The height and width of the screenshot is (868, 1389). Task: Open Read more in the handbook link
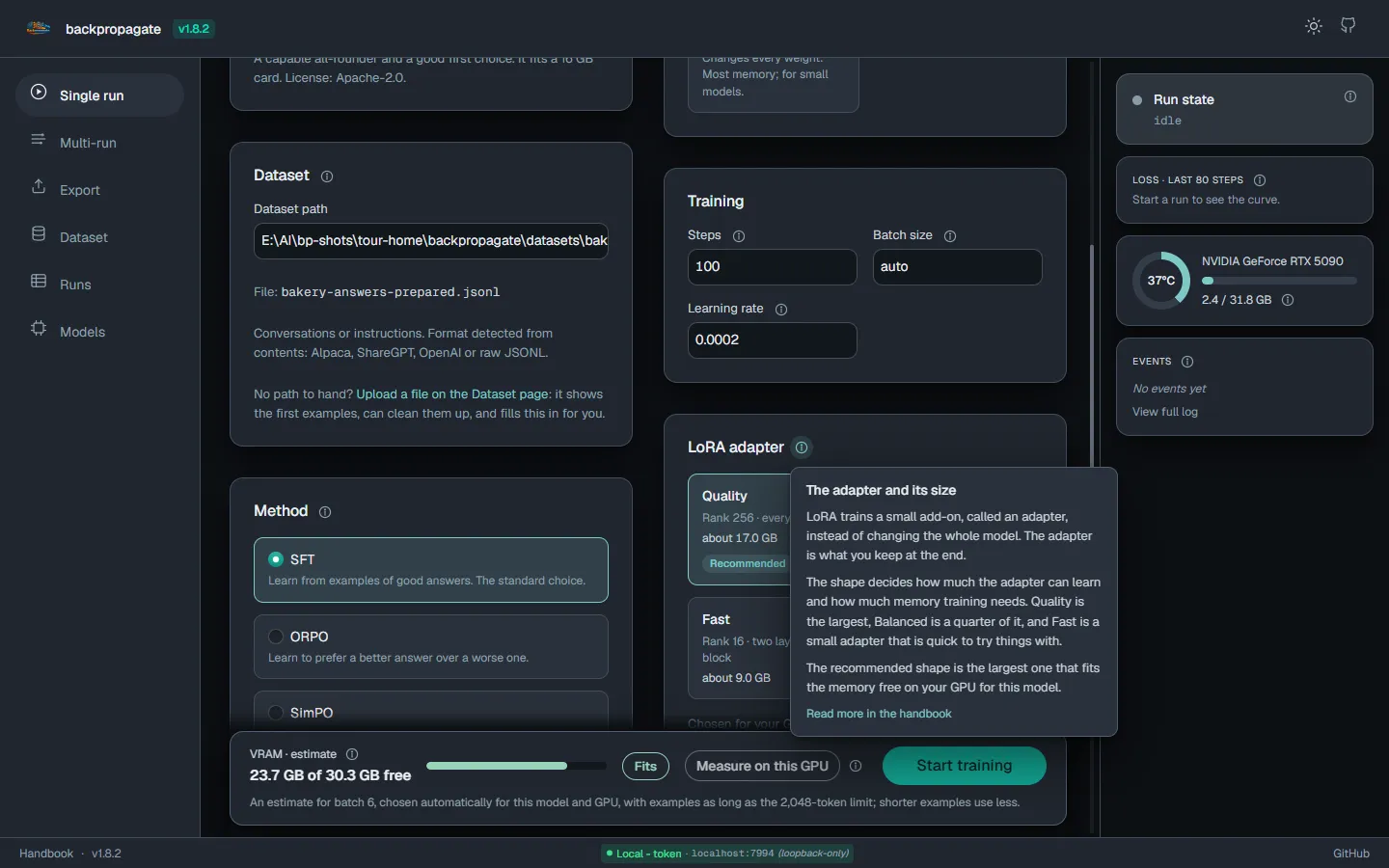(879, 714)
